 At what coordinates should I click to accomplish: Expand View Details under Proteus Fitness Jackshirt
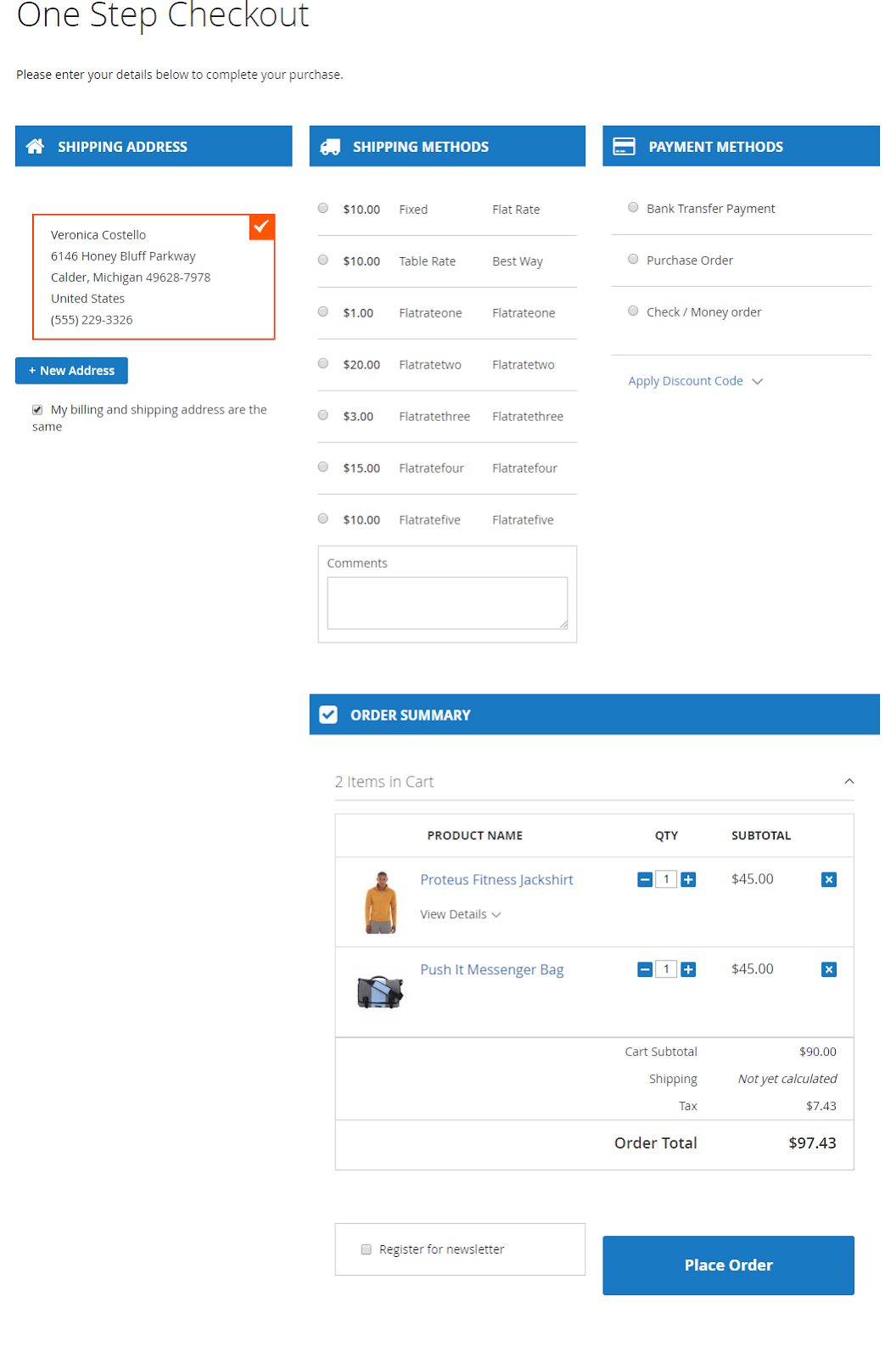[x=460, y=915]
